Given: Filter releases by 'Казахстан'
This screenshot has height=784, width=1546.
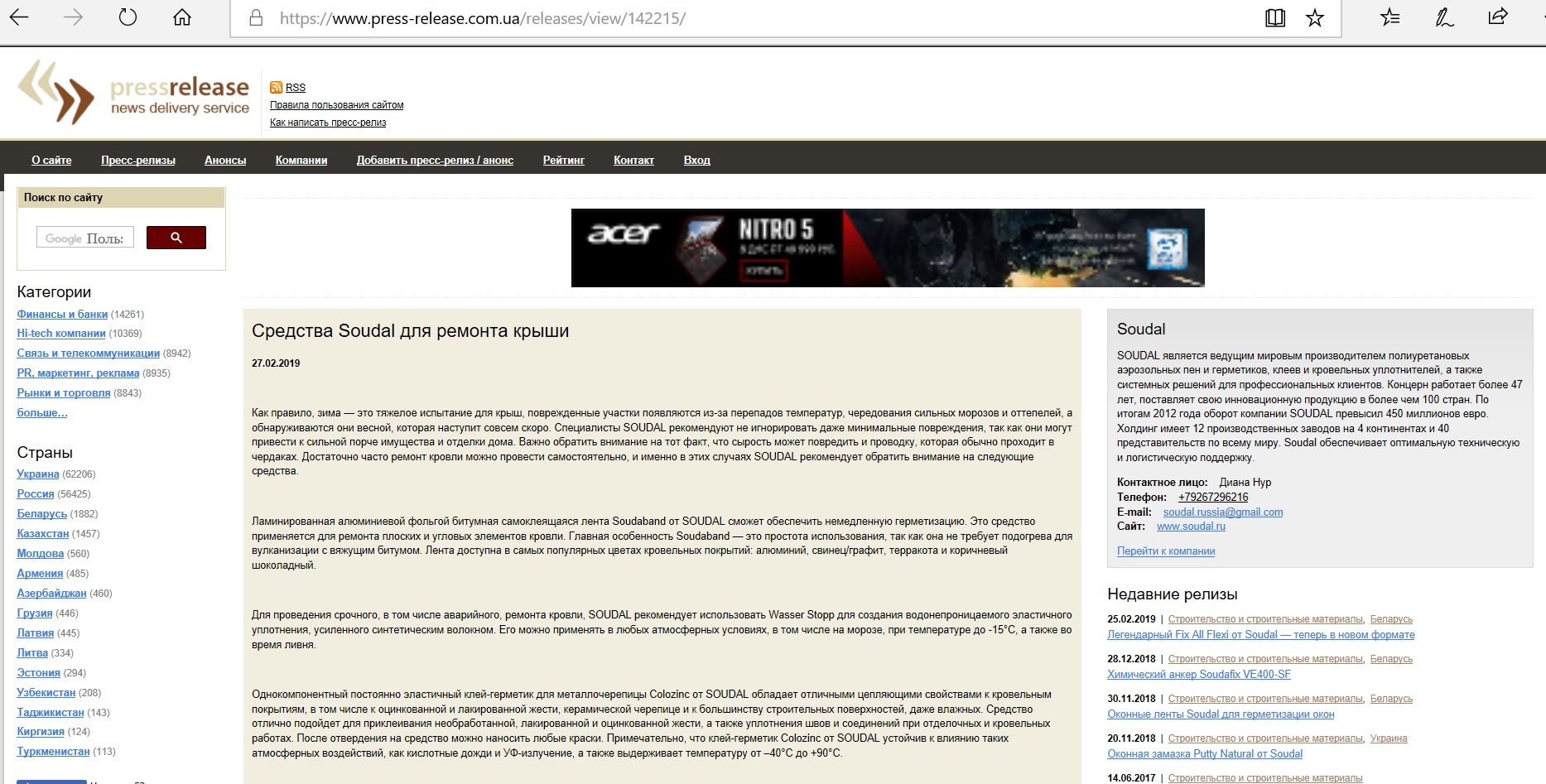Looking at the screenshot, I should [43, 533].
